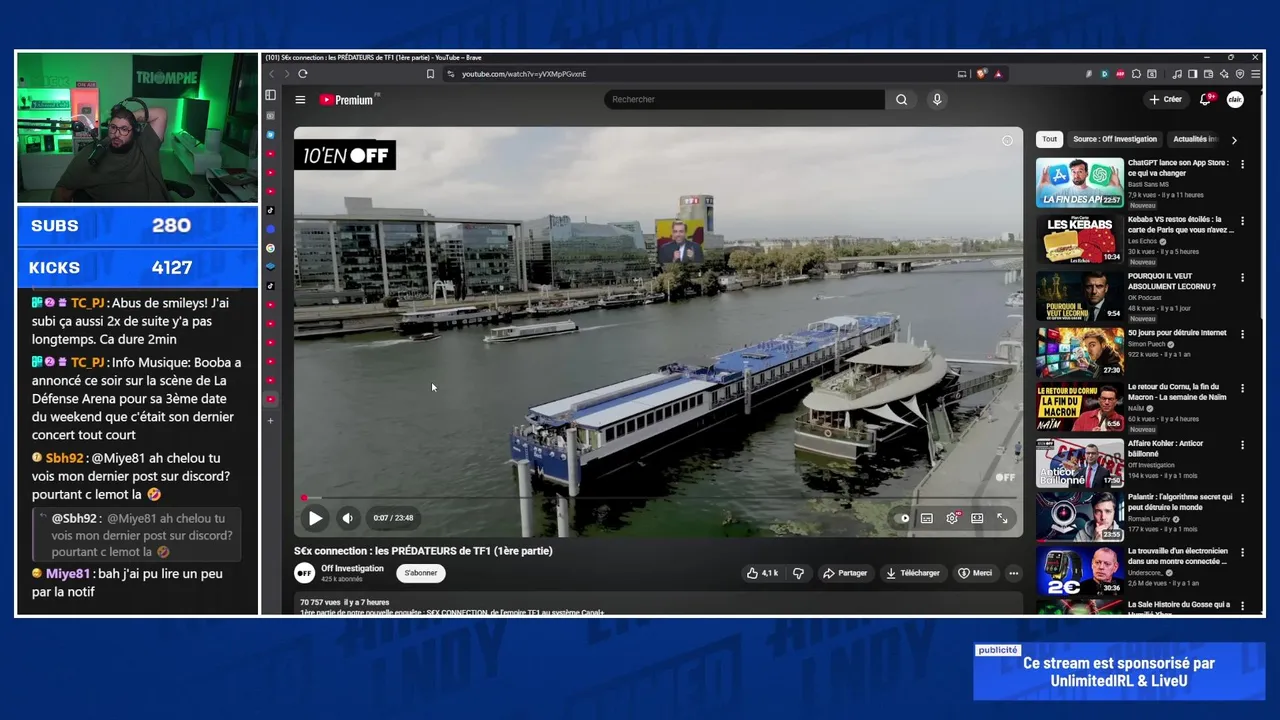This screenshot has width=1280, height=720.
Task: Open options for Affaire Kohler video
Action: click(1243, 446)
